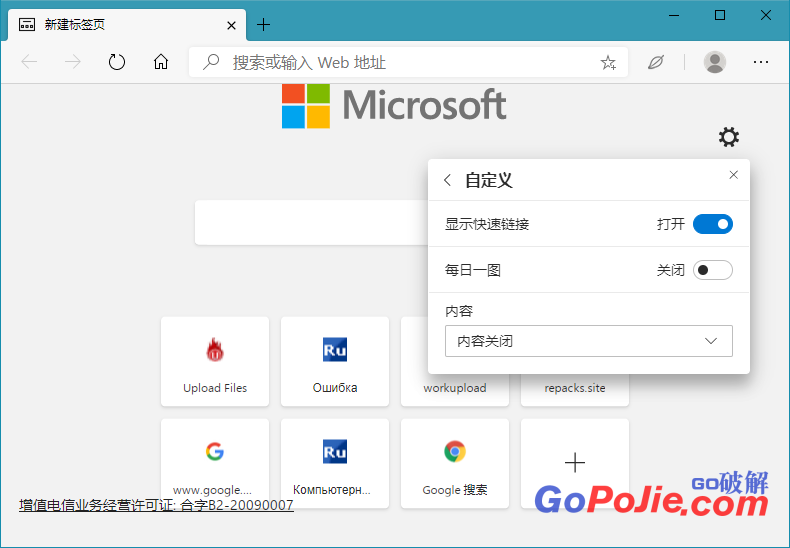Go back in the 自定义 panel

(447, 180)
